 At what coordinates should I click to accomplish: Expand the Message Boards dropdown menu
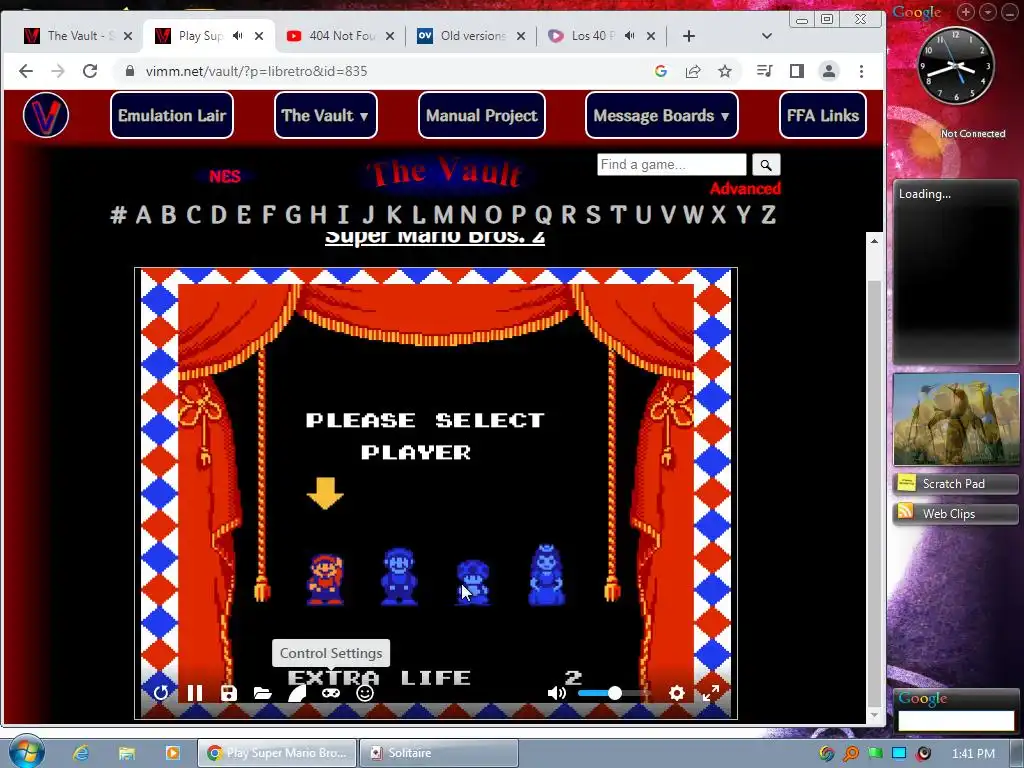click(x=662, y=116)
